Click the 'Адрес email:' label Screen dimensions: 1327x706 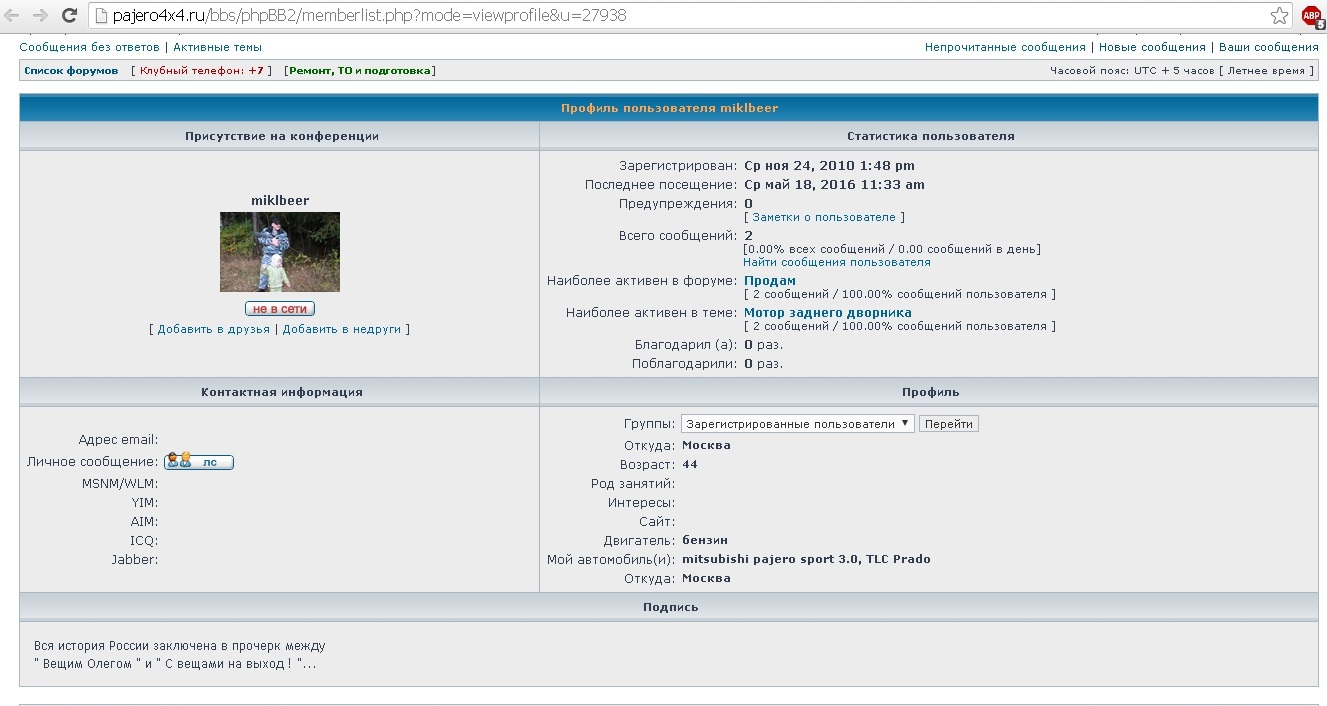(118, 440)
